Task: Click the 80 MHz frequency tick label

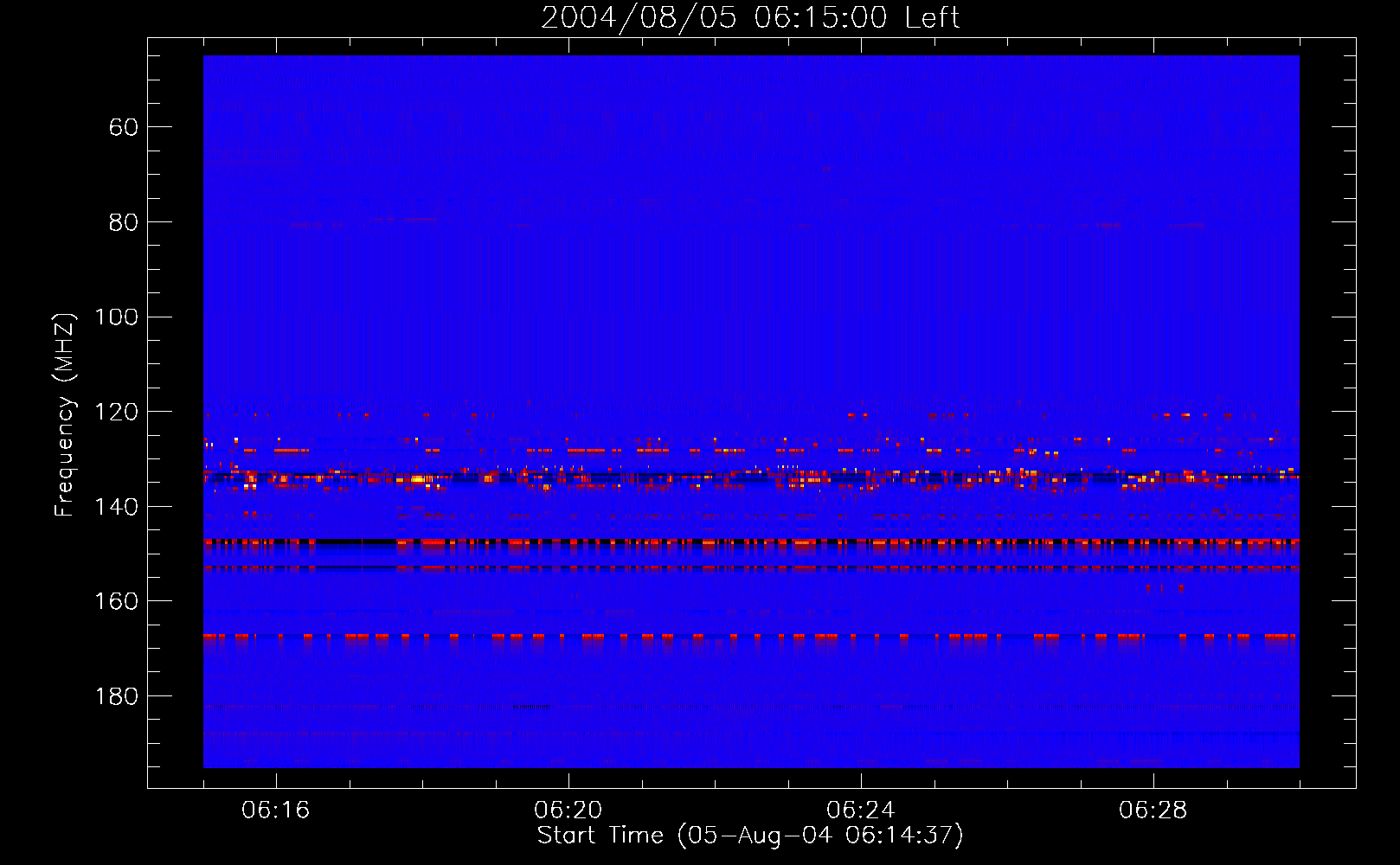Action: (x=123, y=222)
